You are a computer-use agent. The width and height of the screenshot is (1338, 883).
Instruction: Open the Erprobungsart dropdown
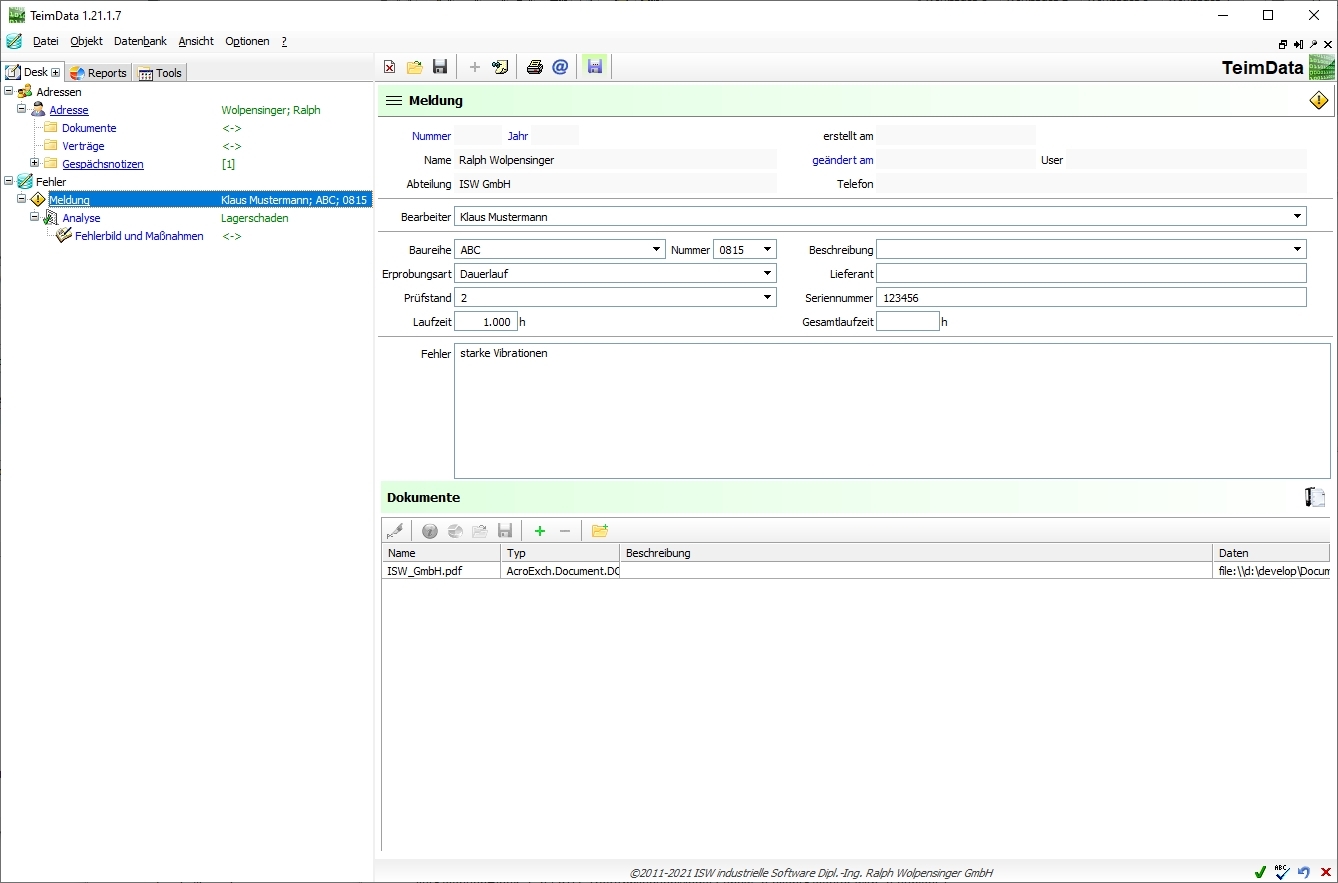coord(767,273)
